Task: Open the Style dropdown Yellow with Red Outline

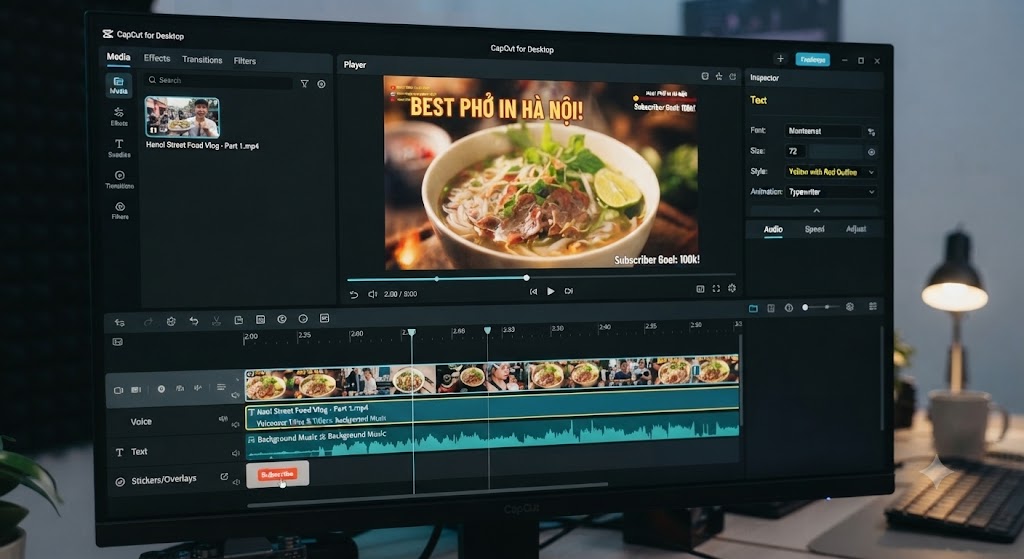Action: [x=831, y=172]
